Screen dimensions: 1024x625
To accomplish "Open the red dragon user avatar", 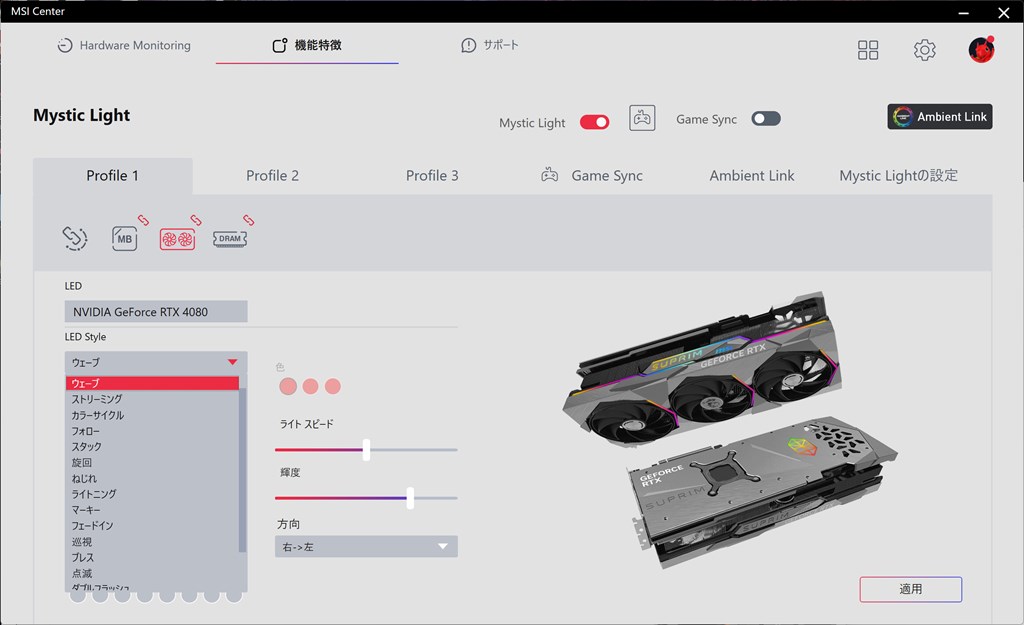I will click(x=981, y=50).
